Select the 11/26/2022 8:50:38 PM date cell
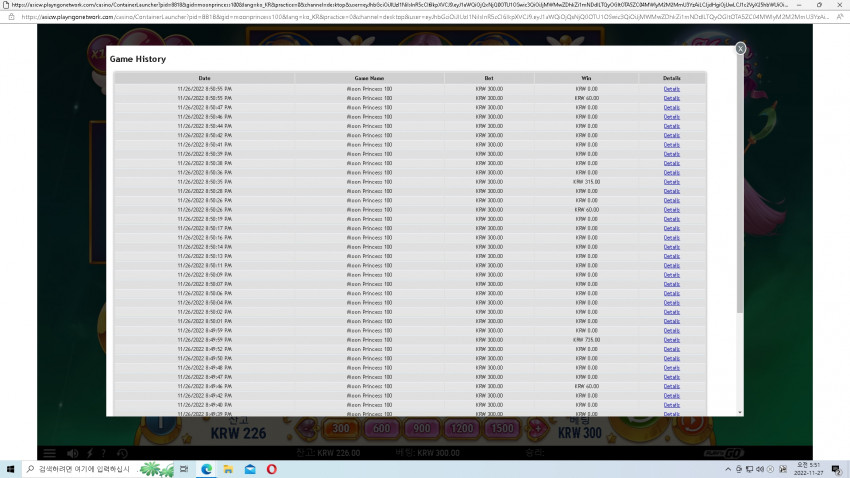The height and width of the screenshot is (478, 850). [204, 163]
